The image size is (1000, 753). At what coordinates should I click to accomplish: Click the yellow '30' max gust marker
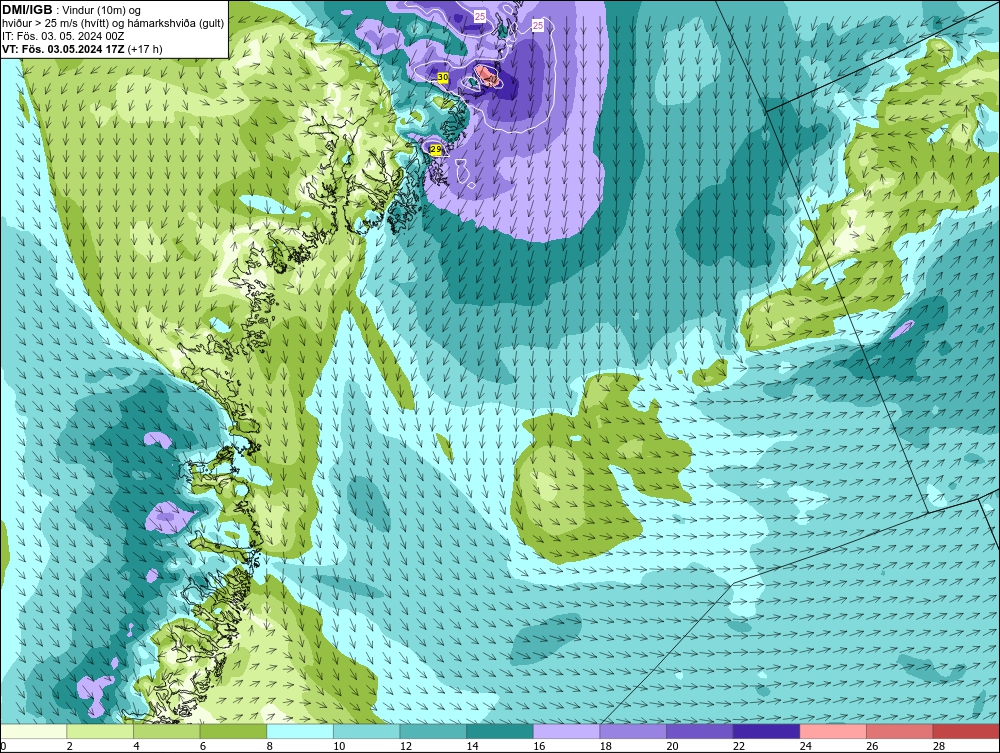(x=443, y=77)
